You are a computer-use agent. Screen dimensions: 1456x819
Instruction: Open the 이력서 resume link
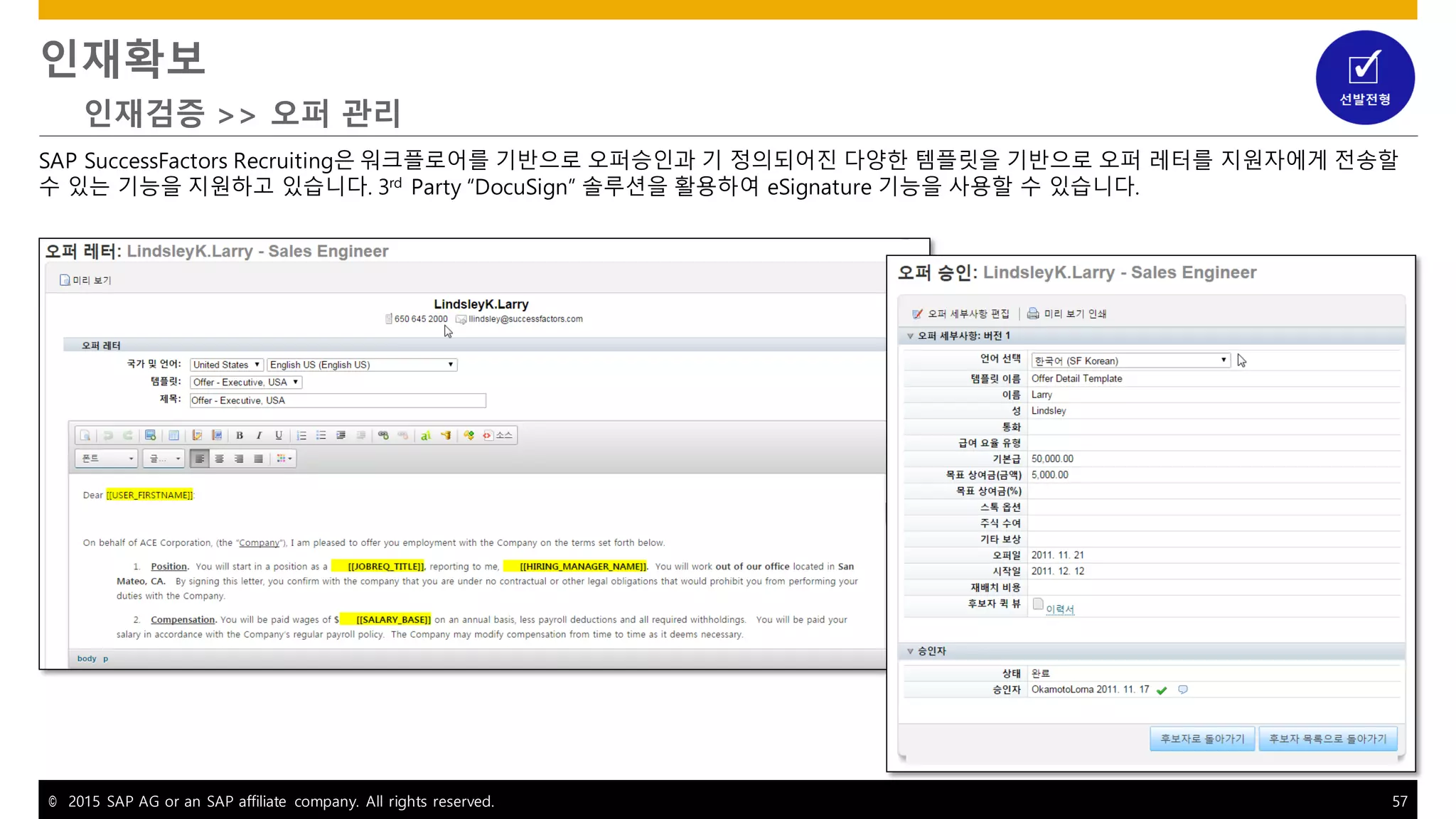point(1060,609)
